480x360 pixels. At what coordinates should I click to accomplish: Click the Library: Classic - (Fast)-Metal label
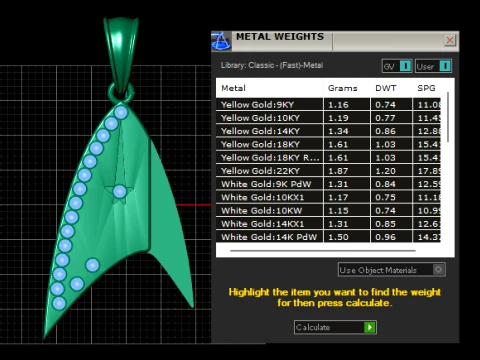point(272,65)
